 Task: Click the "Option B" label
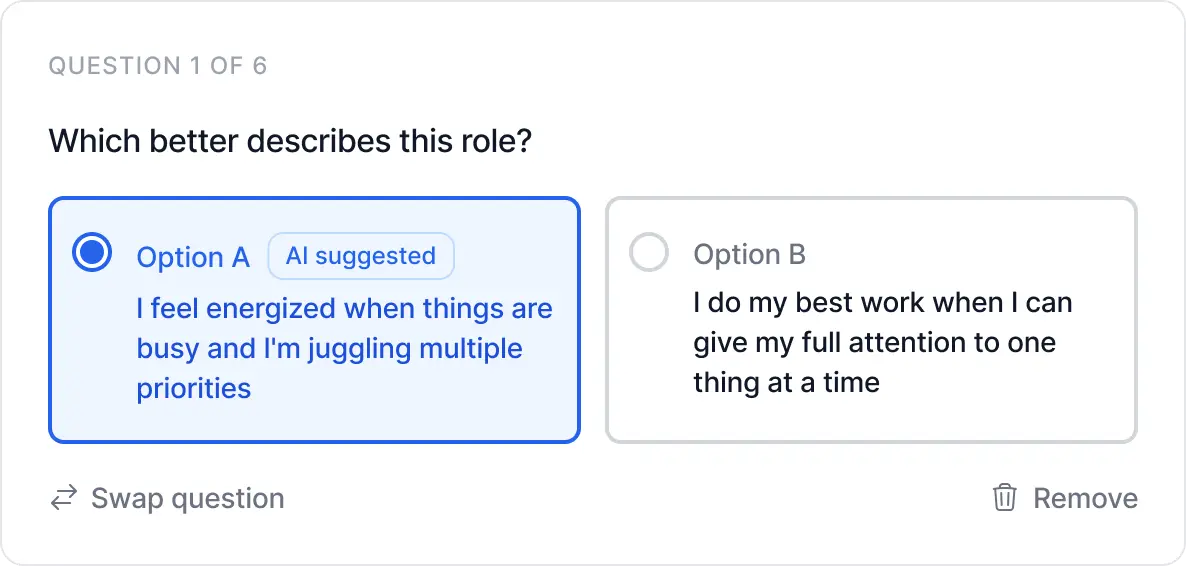click(749, 254)
